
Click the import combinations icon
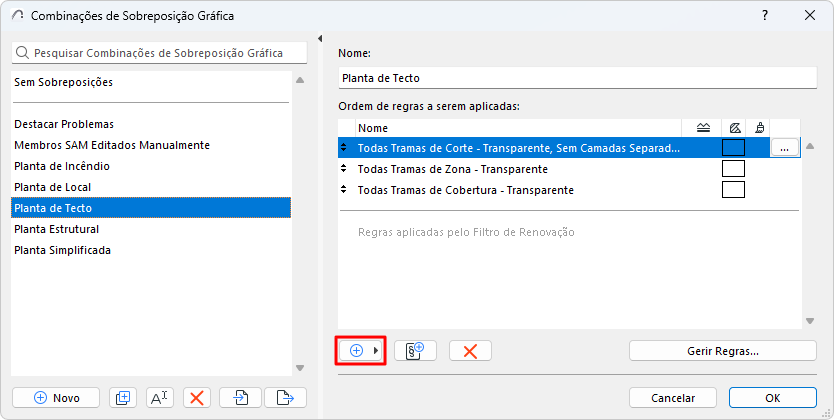241,397
